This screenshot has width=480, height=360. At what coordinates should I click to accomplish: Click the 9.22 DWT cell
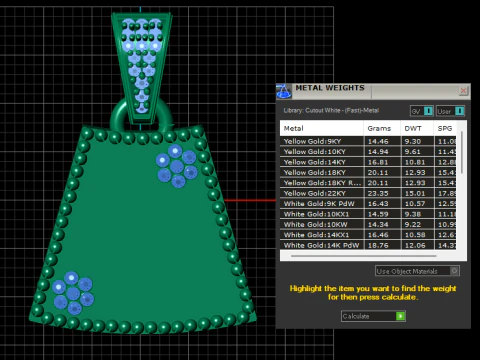point(417,224)
